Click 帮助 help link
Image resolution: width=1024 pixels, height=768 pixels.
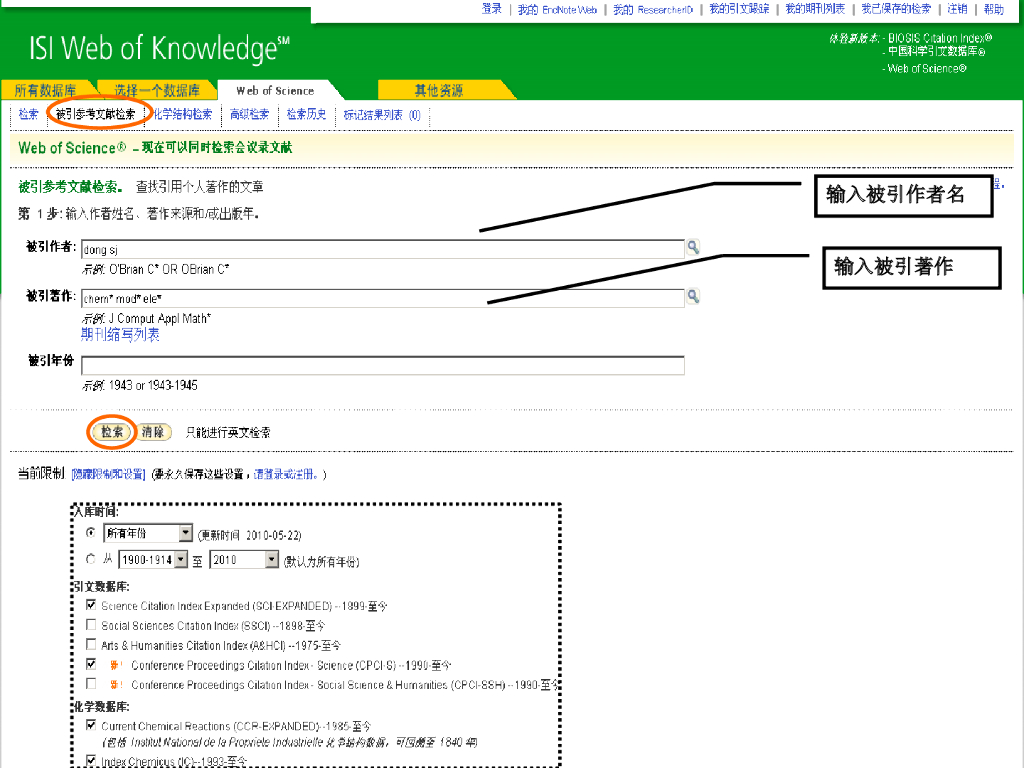point(994,9)
